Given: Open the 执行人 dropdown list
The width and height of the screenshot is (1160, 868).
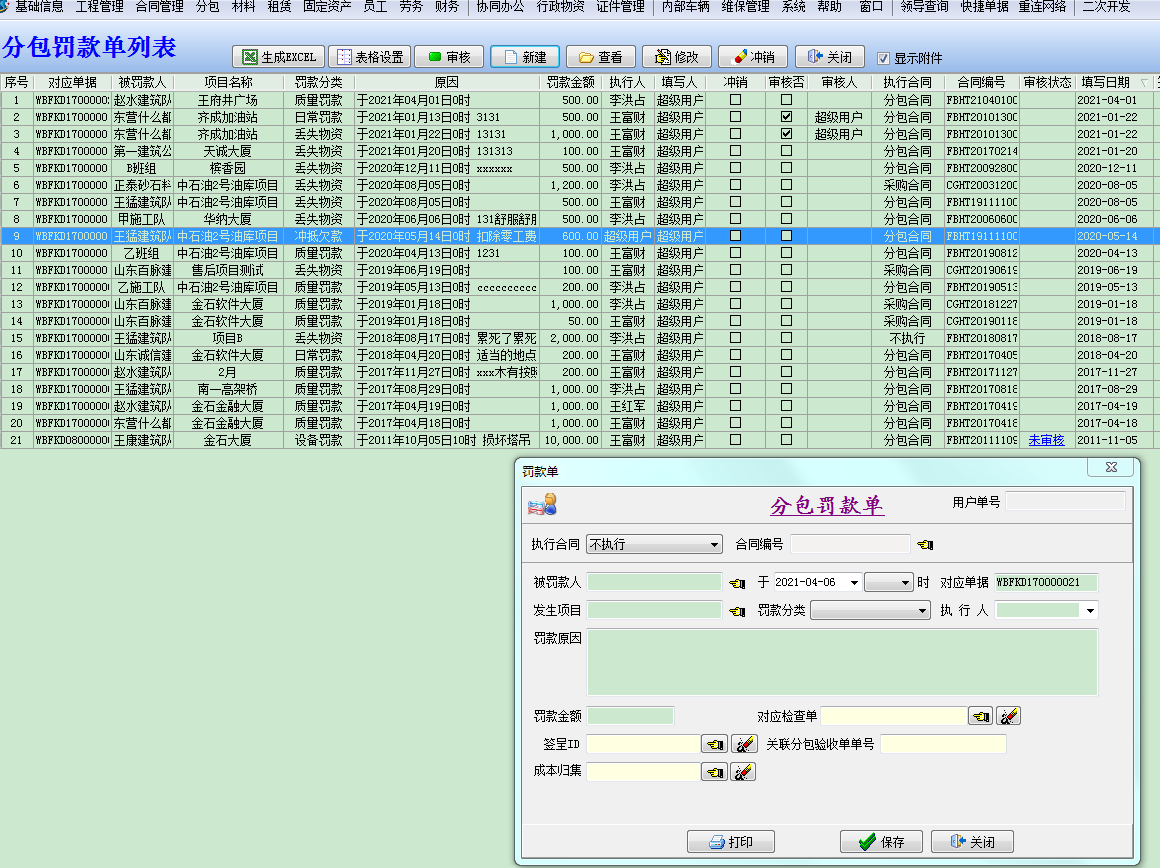Looking at the screenshot, I should [1090, 610].
